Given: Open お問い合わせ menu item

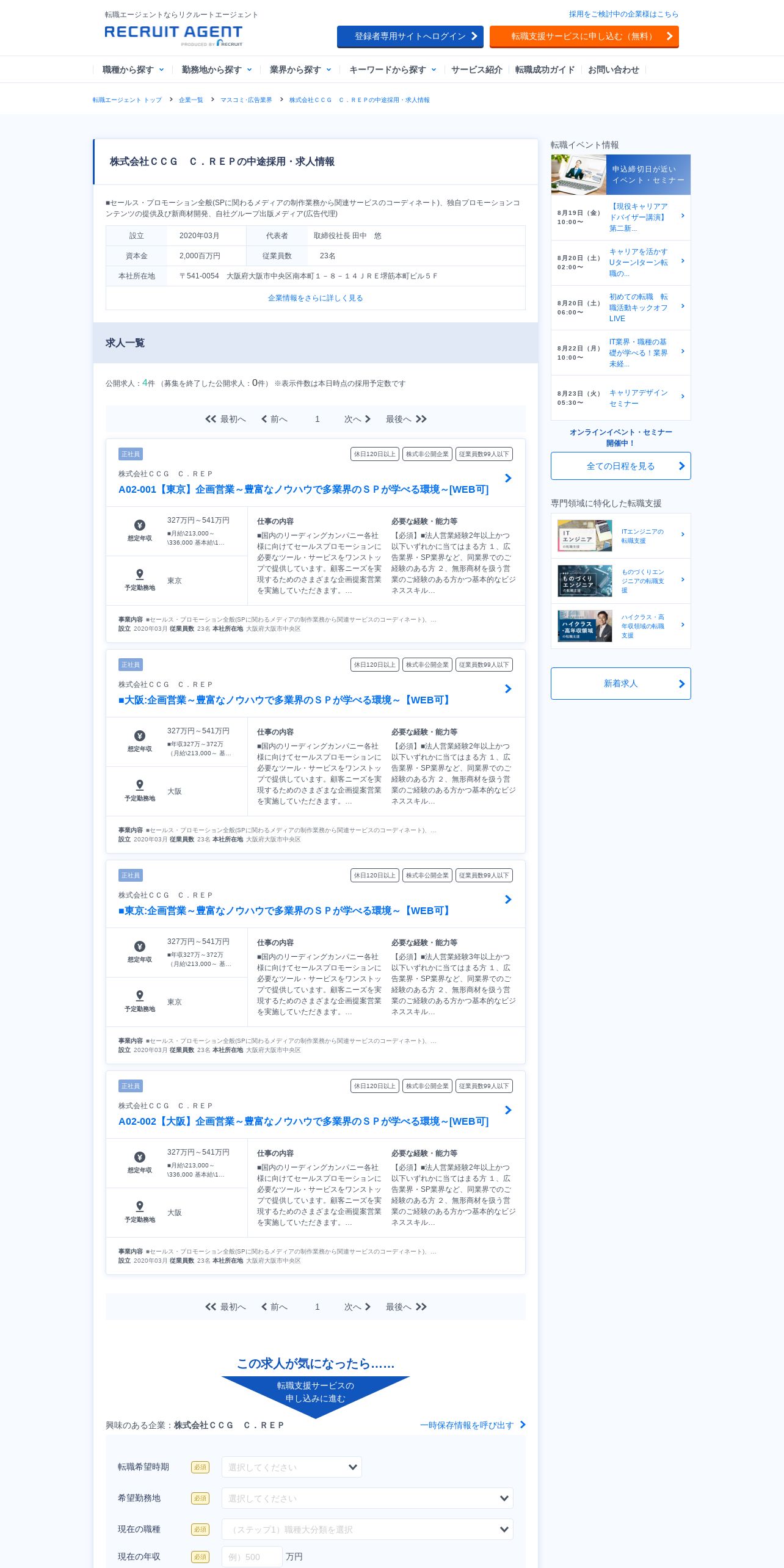Looking at the screenshot, I should tap(613, 70).
